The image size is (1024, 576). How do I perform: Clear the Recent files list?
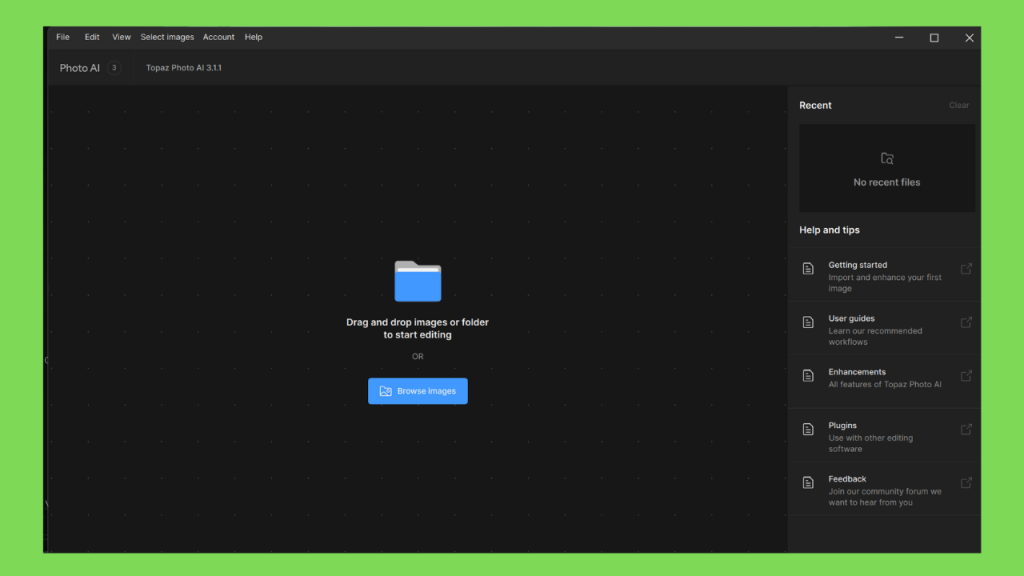pyautogui.click(x=959, y=105)
